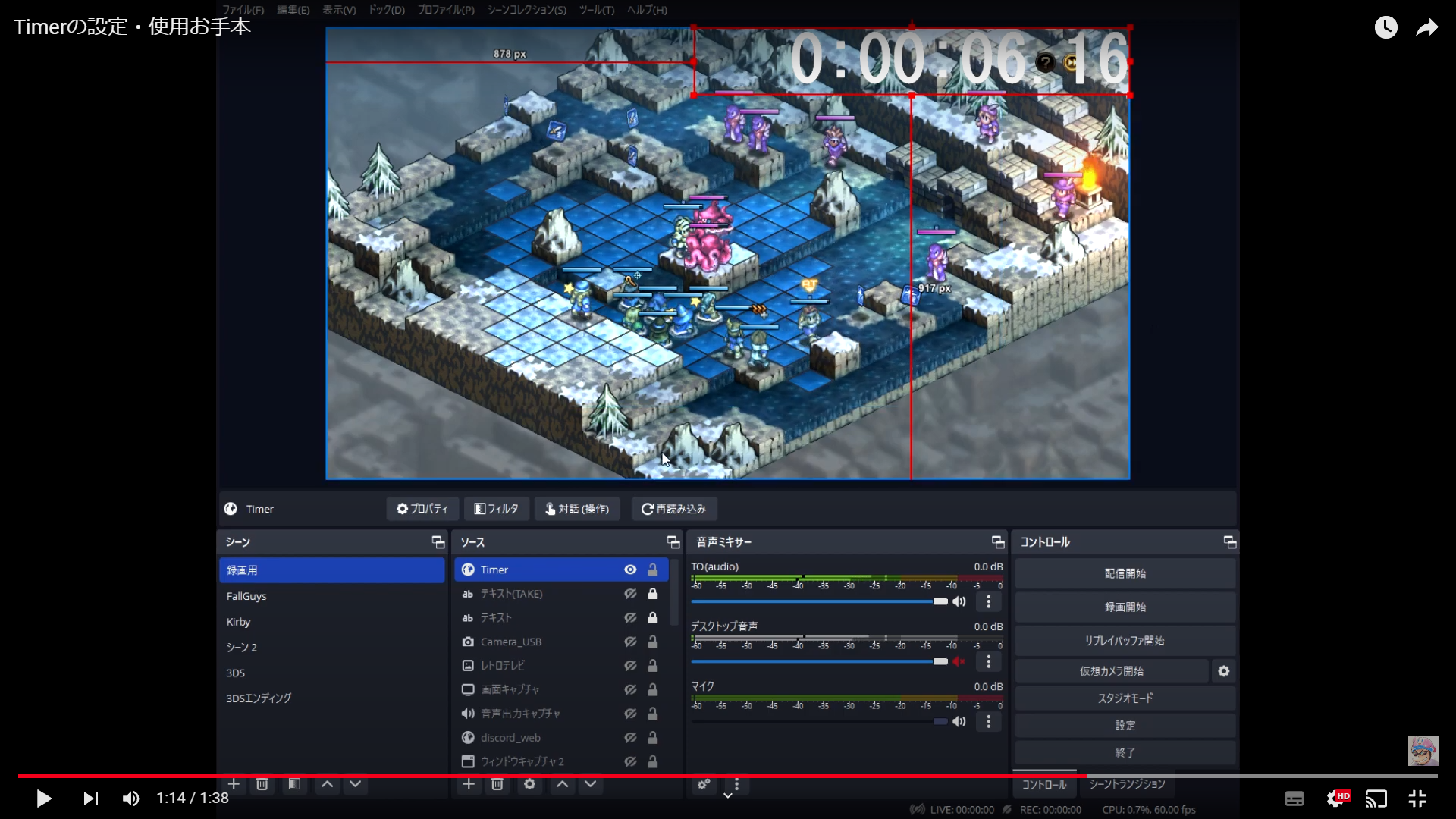Share the video via arrow icon
Viewport: 1456px width, 819px height.
pyautogui.click(x=1426, y=27)
